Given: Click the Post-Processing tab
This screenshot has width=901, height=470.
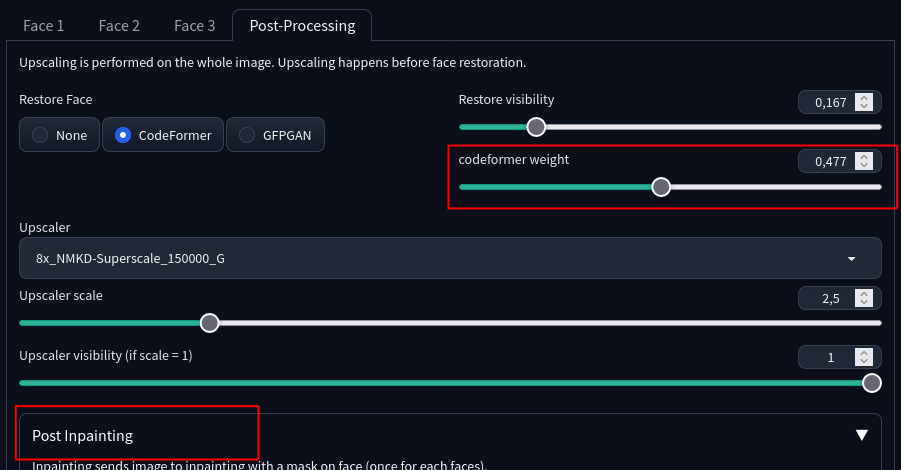Looking at the screenshot, I should [302, 26].
